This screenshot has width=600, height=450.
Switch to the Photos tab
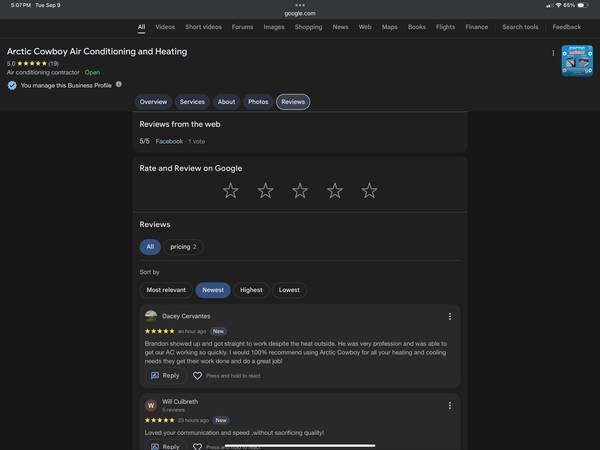coord(258,102)
